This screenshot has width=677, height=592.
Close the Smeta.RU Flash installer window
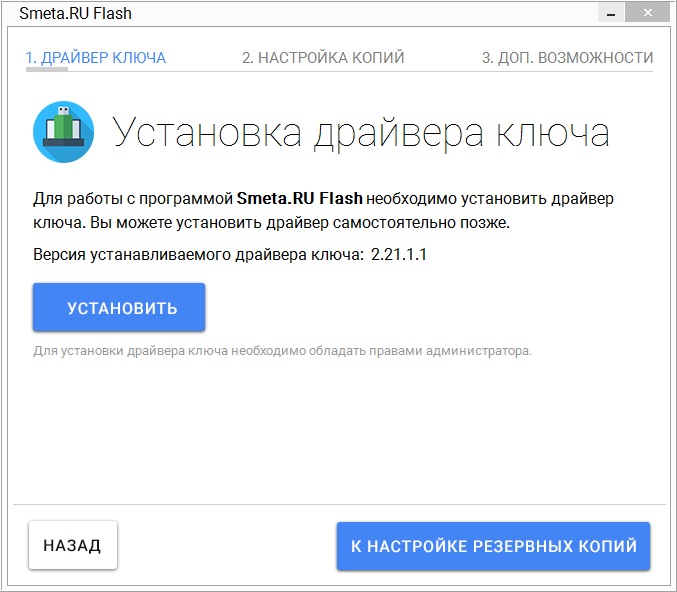[x=648, y=13]
